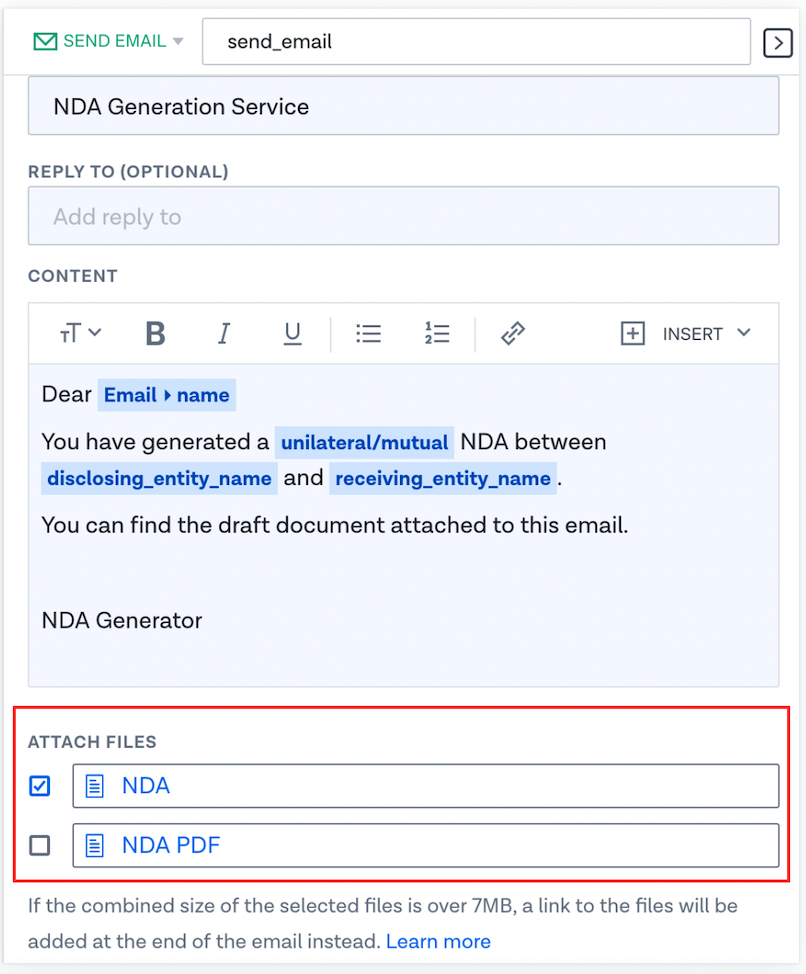
Task: Select the unilateral/mutual merge field
Action: [x=364, y=442]
